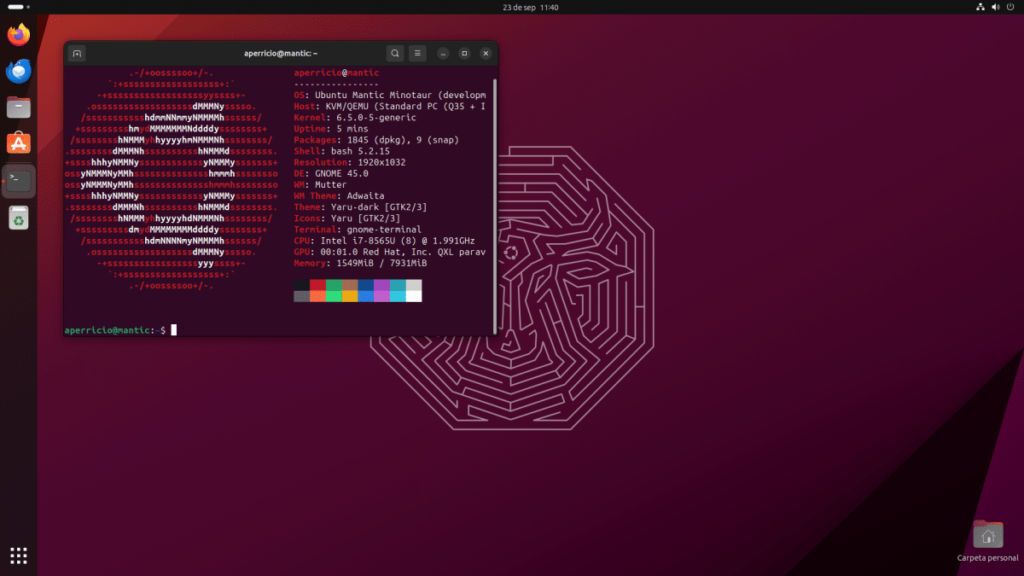Open the Carpeta personal desktop folder

click(x=988, y=536)
